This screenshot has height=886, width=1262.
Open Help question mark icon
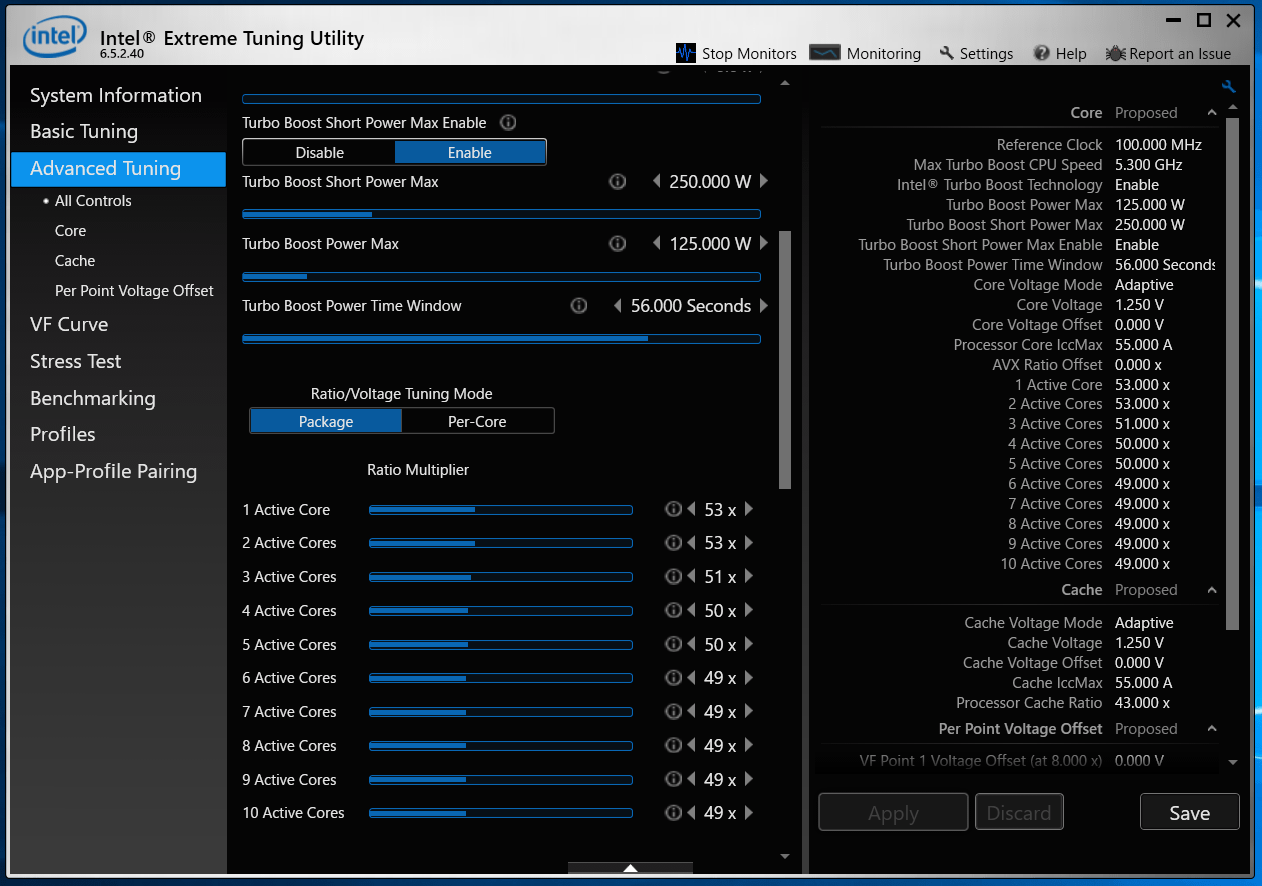point(1042,53)
